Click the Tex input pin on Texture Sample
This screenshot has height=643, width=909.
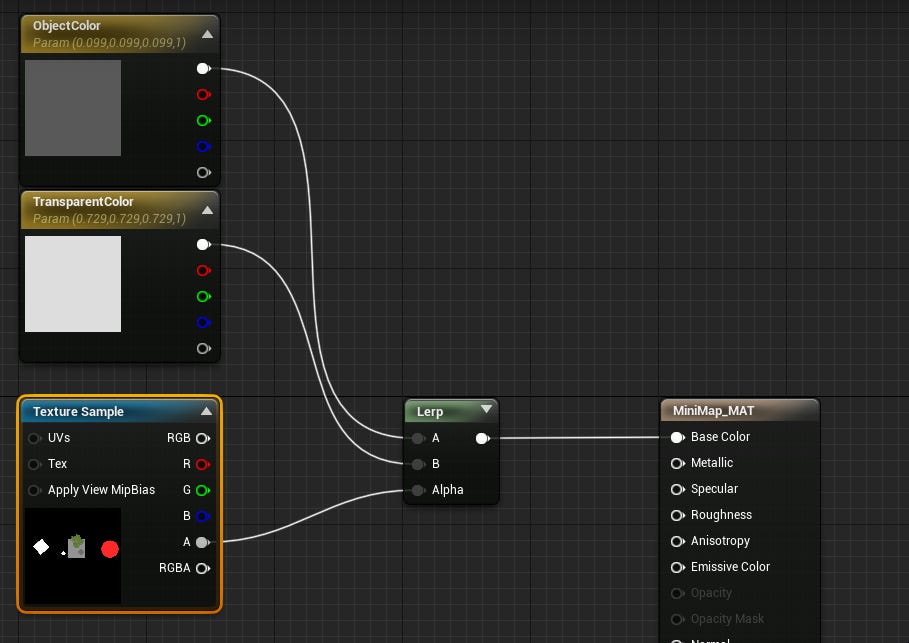36,464
